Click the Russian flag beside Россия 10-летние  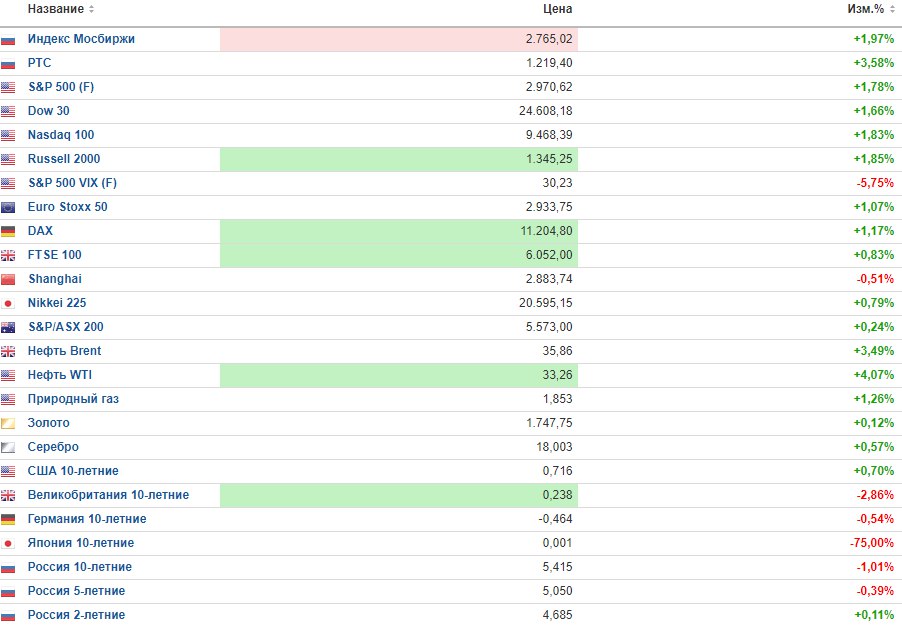8,568
